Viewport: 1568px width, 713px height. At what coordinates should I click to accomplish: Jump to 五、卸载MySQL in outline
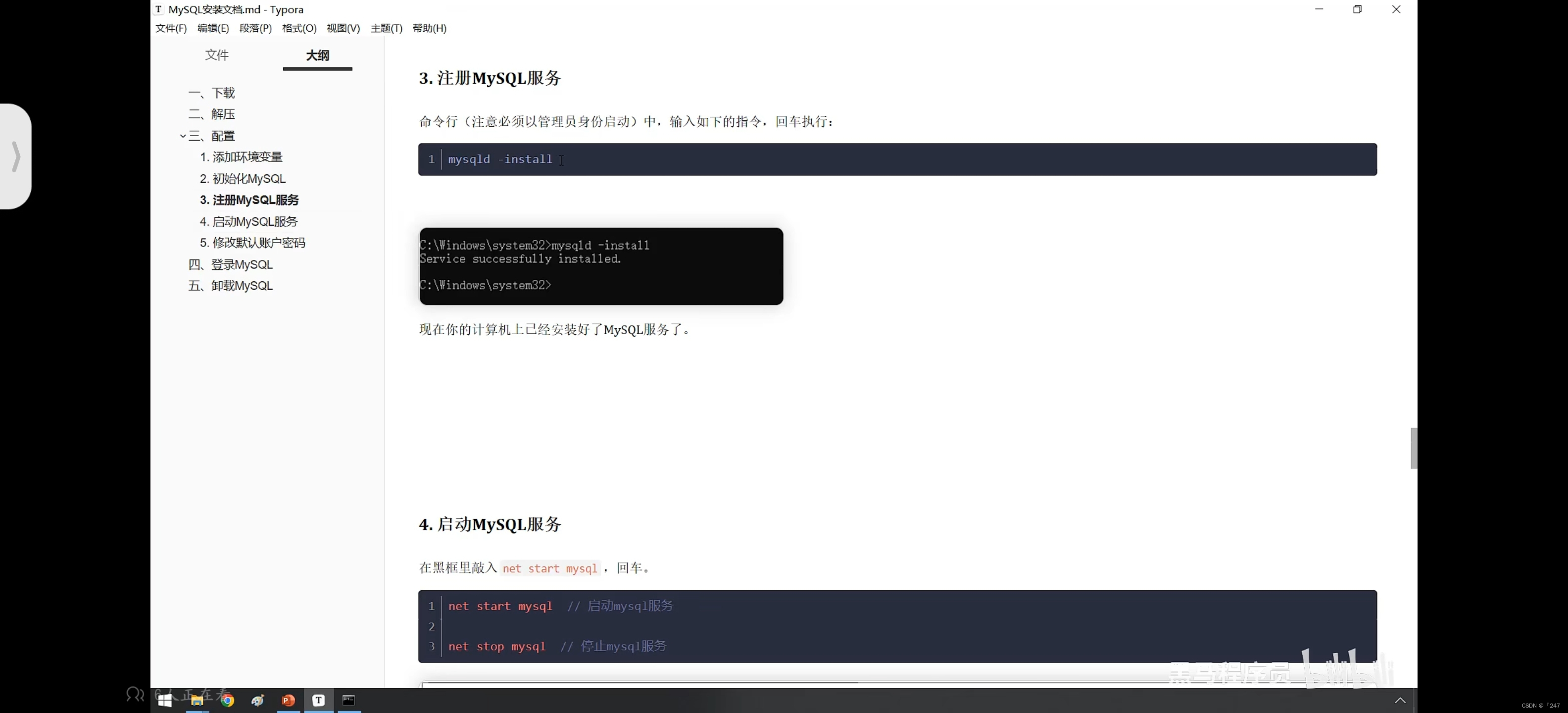click(x=231, y=286)
